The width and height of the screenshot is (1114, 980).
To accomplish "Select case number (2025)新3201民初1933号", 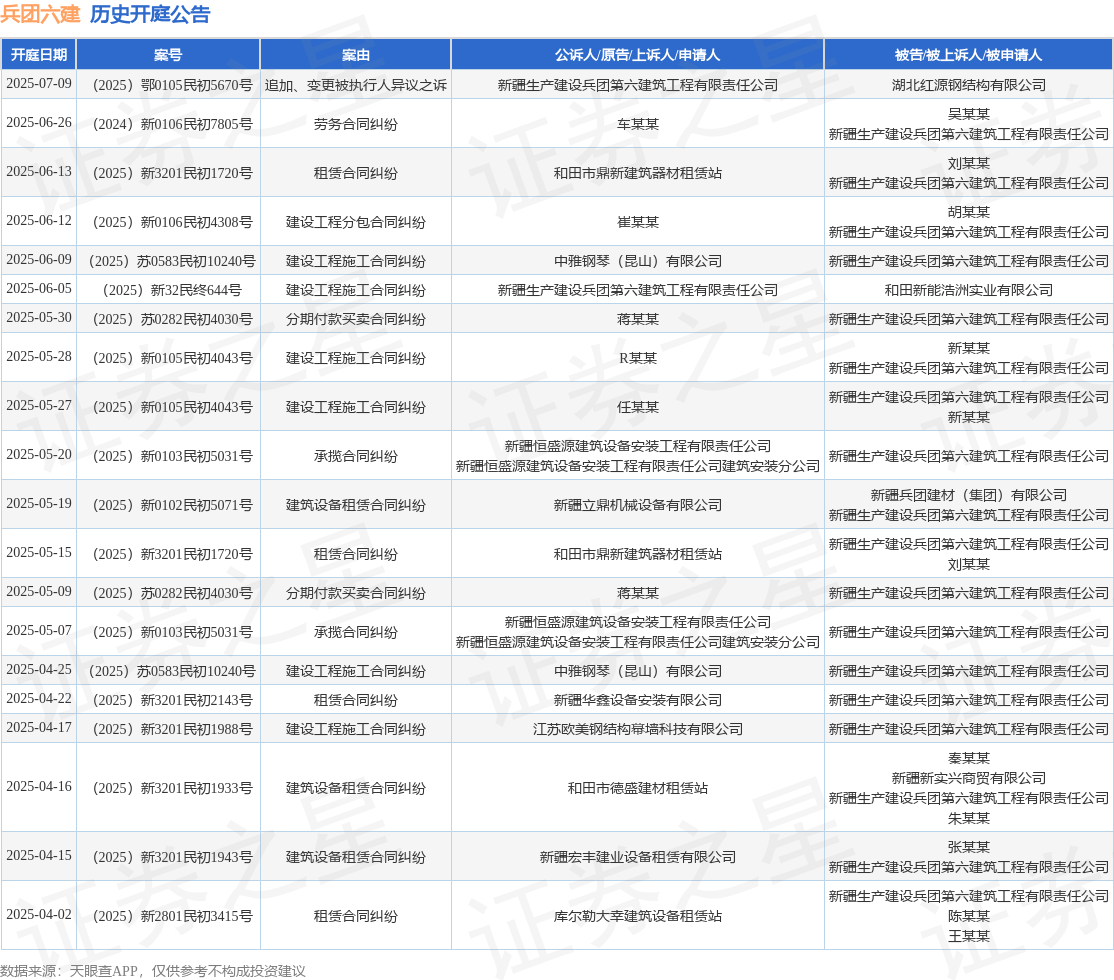I will (x=172, y=789).
